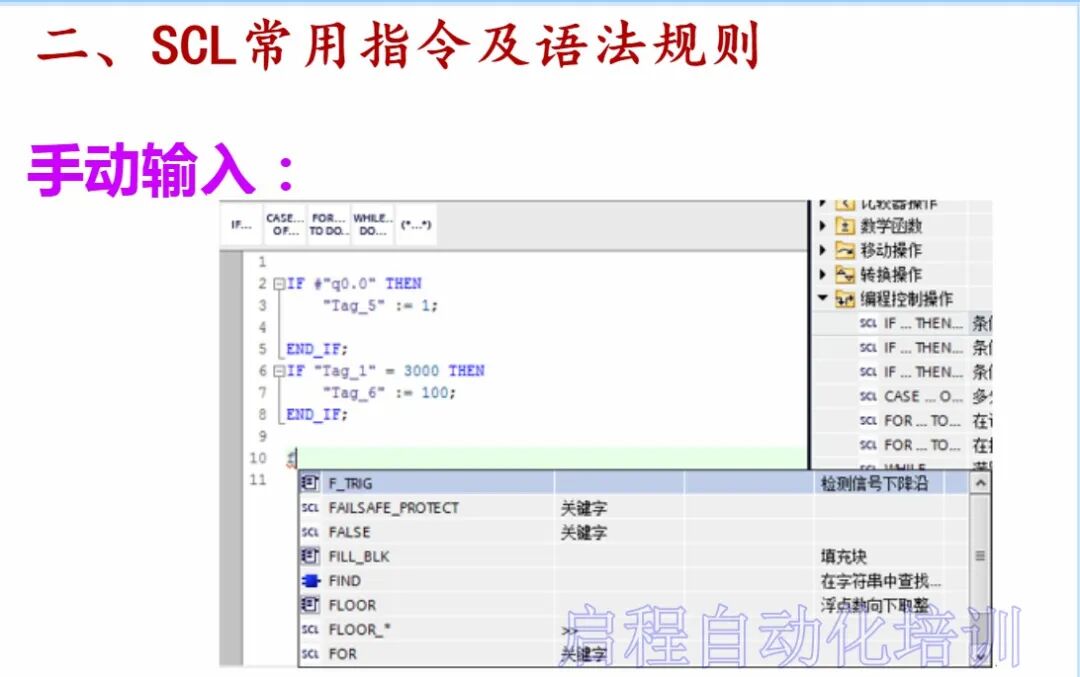Insert an IF... statement from the toolbar
Viewport: 1080px width, 677px height.
point(241,225)
